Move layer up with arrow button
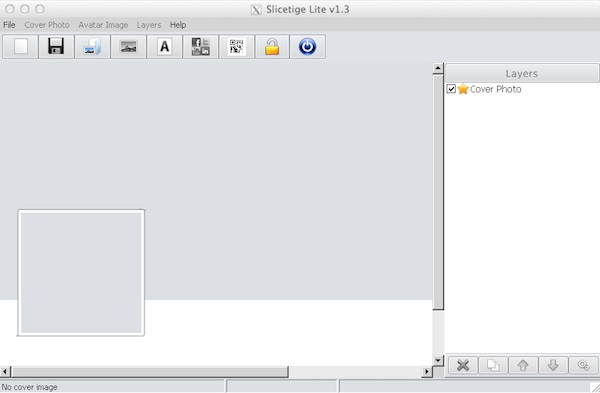 point(523,365)
